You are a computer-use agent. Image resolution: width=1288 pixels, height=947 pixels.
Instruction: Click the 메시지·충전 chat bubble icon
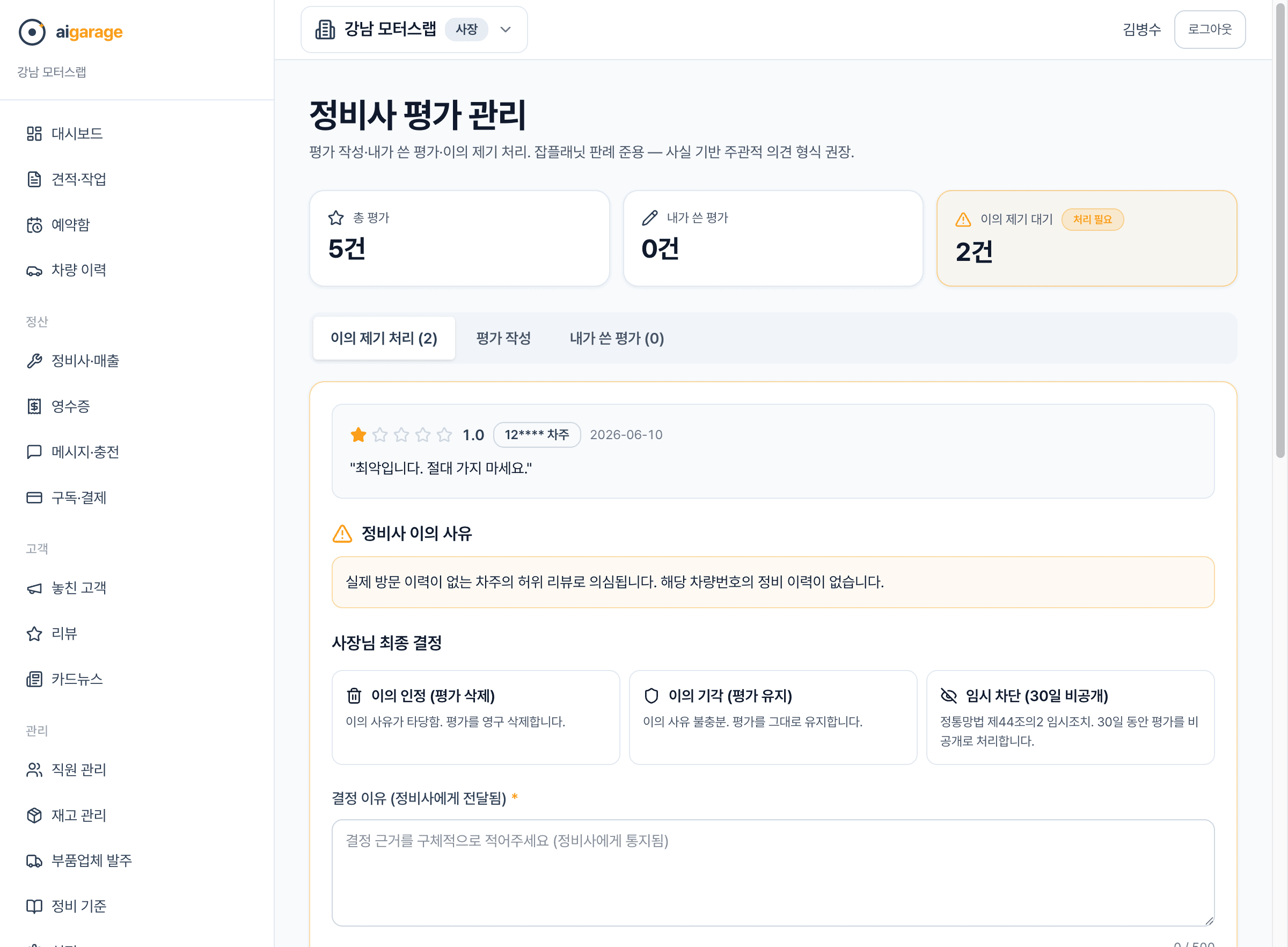34,451
